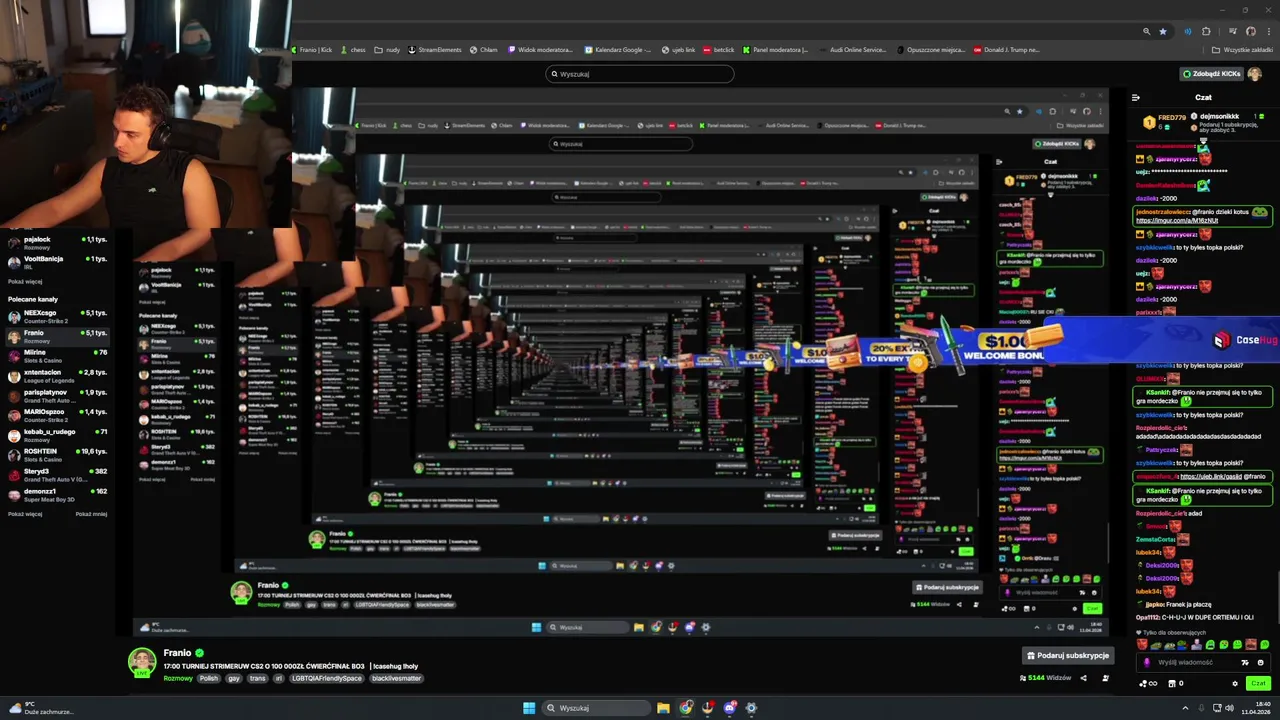
Task: Click the Kick Wyszukaj search field
Action: [x=640, y=74]
